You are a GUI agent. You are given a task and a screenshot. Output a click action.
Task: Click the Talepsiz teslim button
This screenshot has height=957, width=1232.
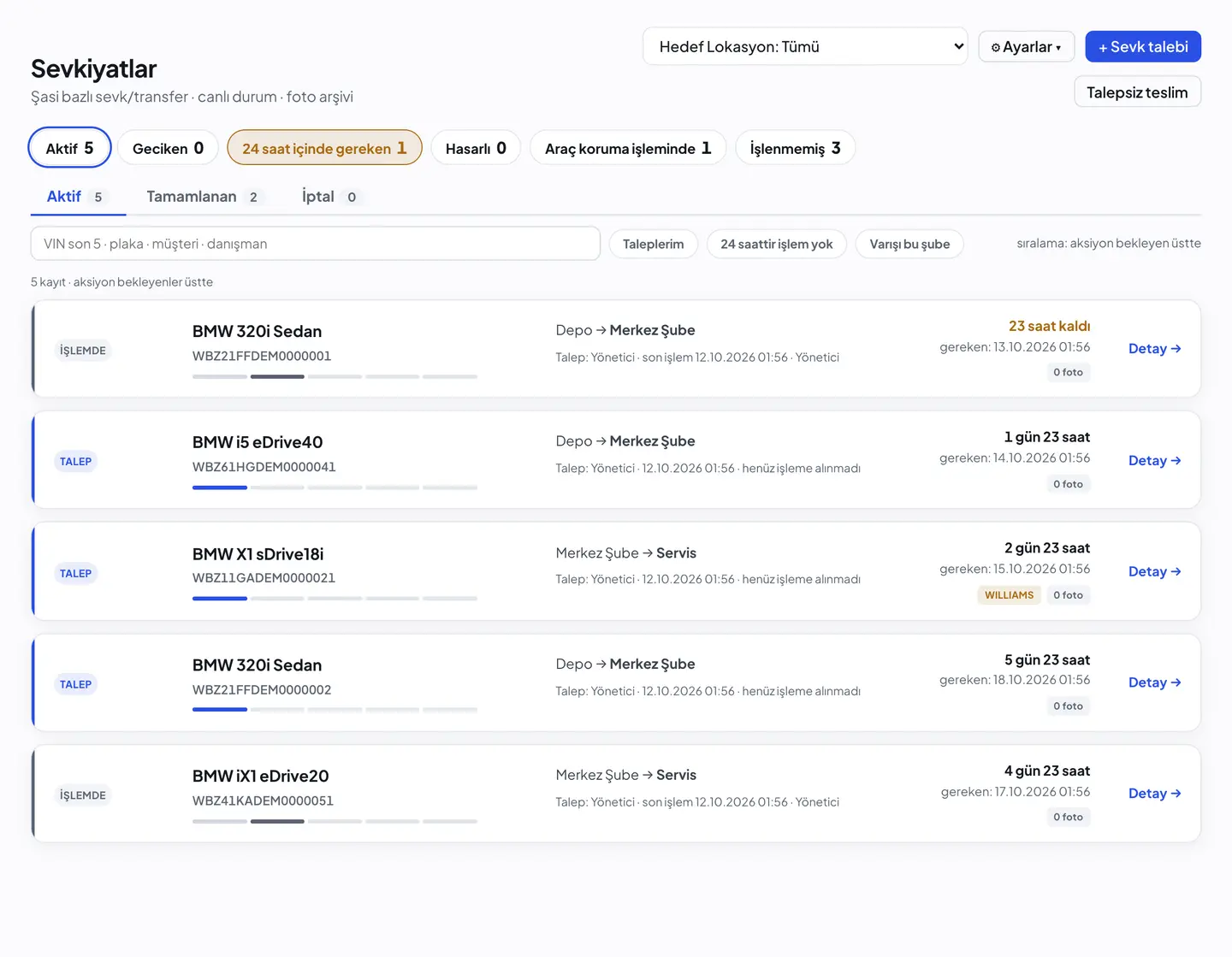pyautogui.click(x=1137, y=92)
